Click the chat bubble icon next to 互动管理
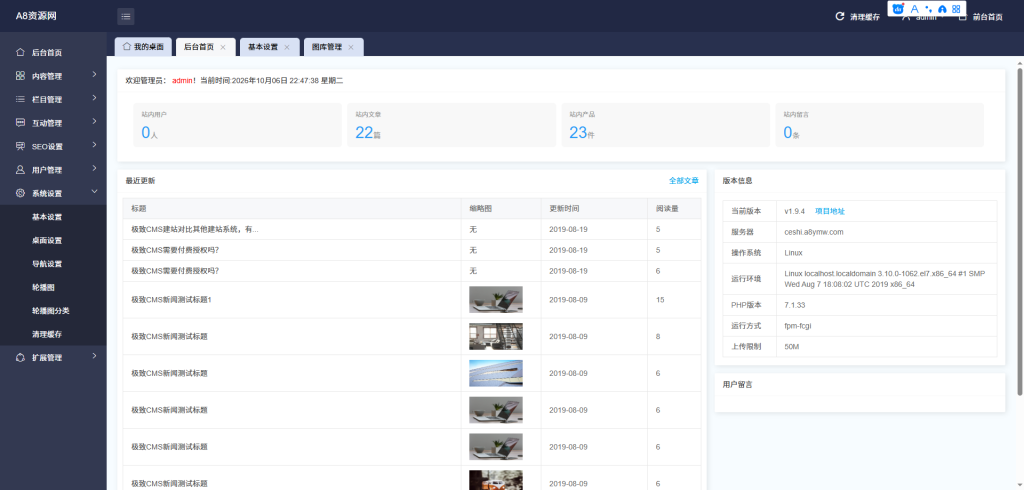1024x490 pixels. (20, 123)
